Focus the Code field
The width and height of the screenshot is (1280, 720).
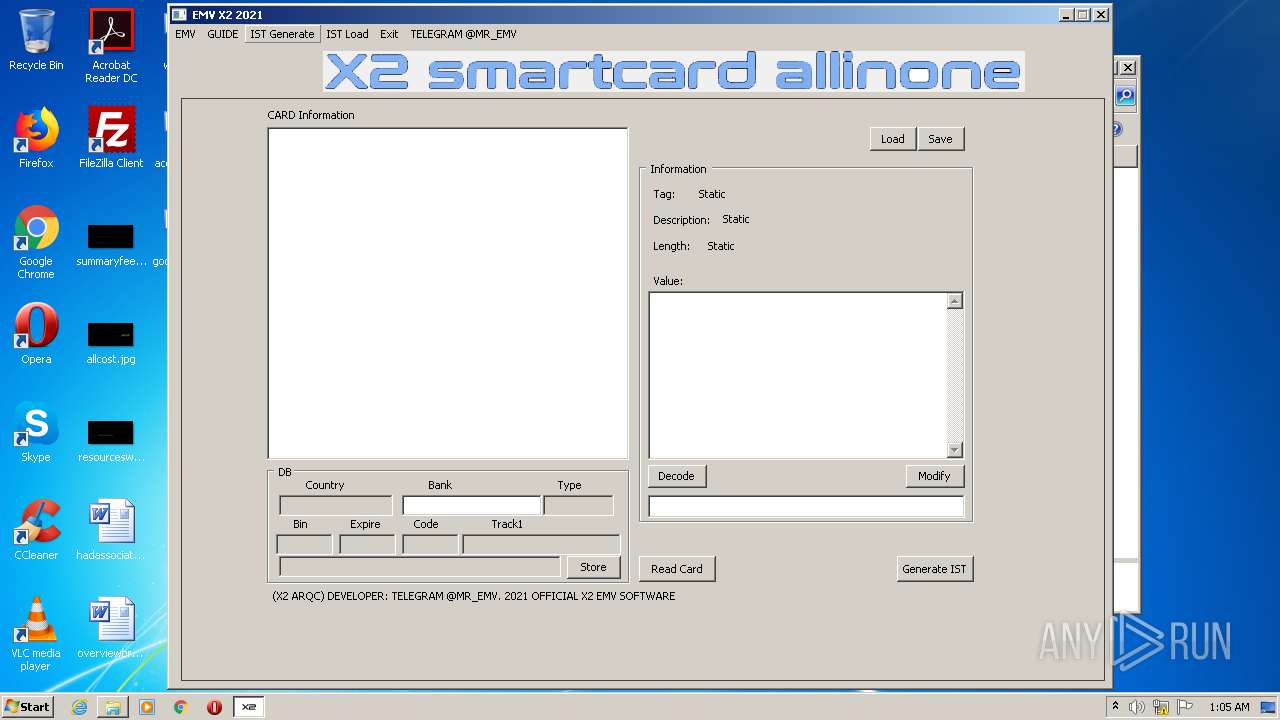[430, 544]
